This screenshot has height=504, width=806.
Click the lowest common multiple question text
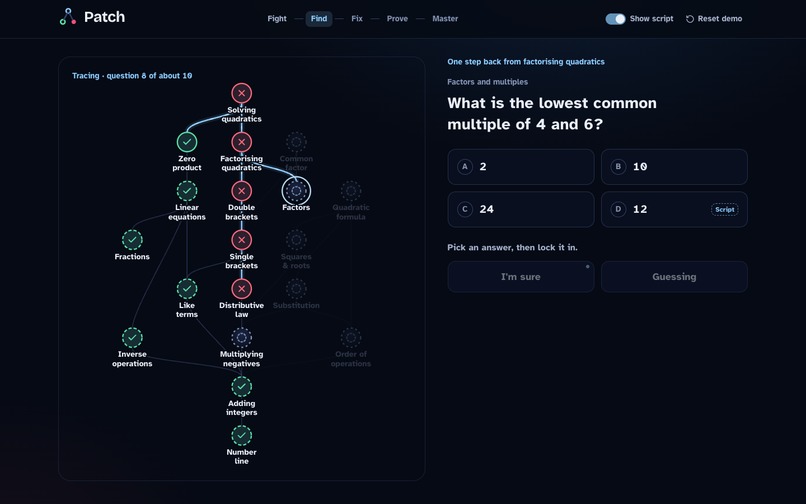click(552, 114)
